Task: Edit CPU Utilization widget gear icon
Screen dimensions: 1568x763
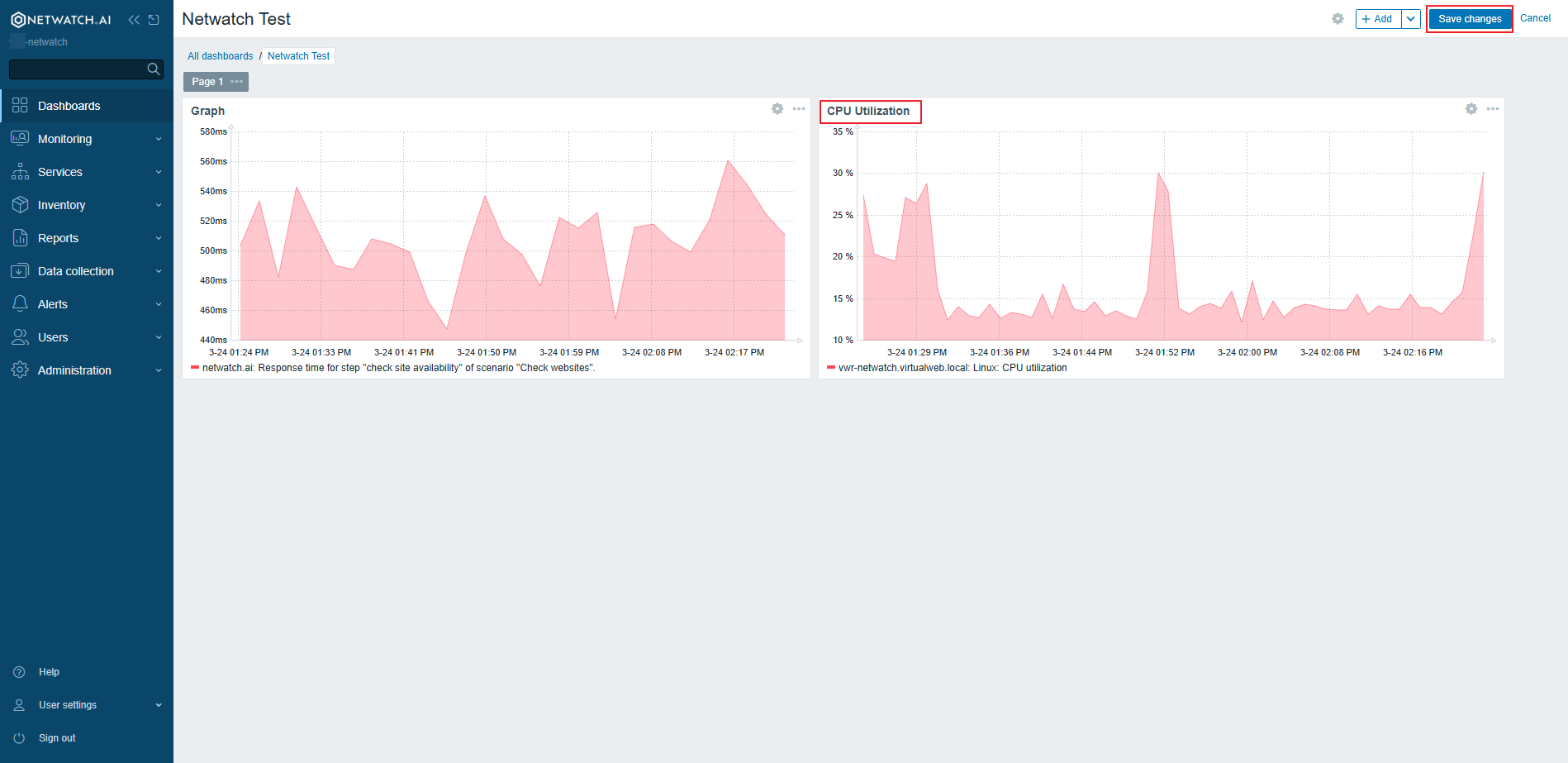Action: (x=1471, y=109)
